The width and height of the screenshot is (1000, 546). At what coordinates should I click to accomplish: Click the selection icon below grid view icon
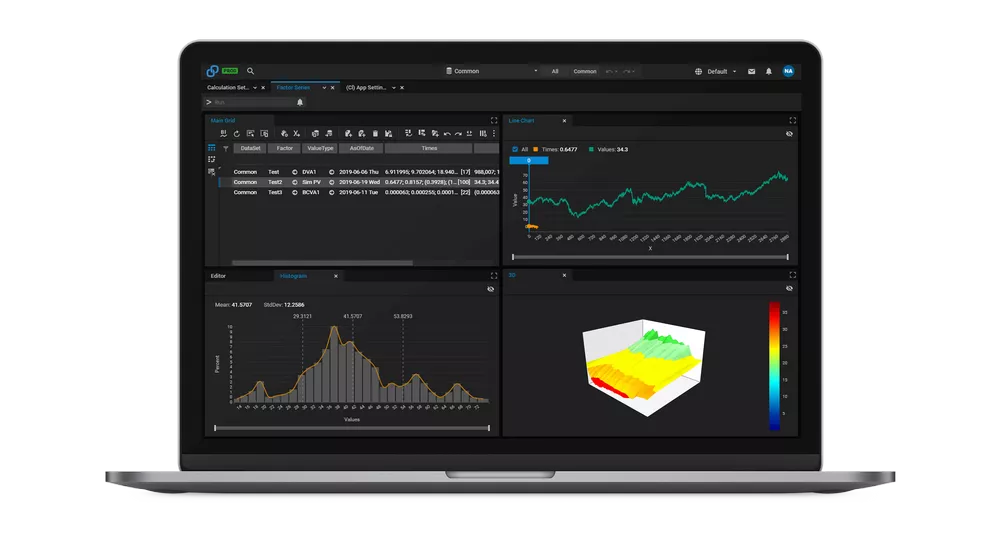pyautogui.click(x=212, y=159)
